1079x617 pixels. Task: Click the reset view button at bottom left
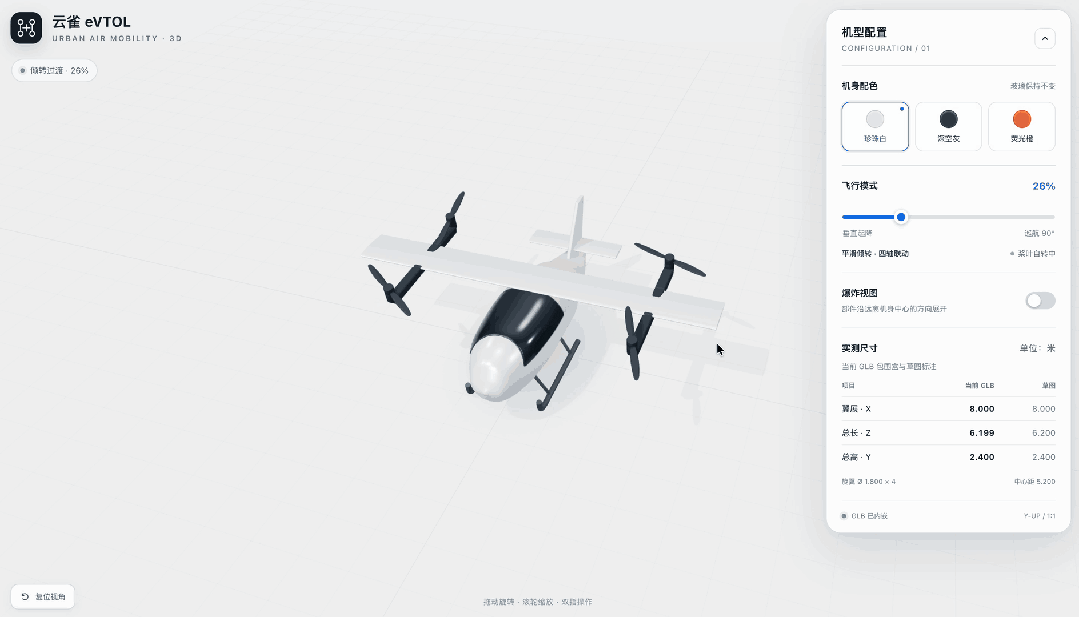point(43,596)
